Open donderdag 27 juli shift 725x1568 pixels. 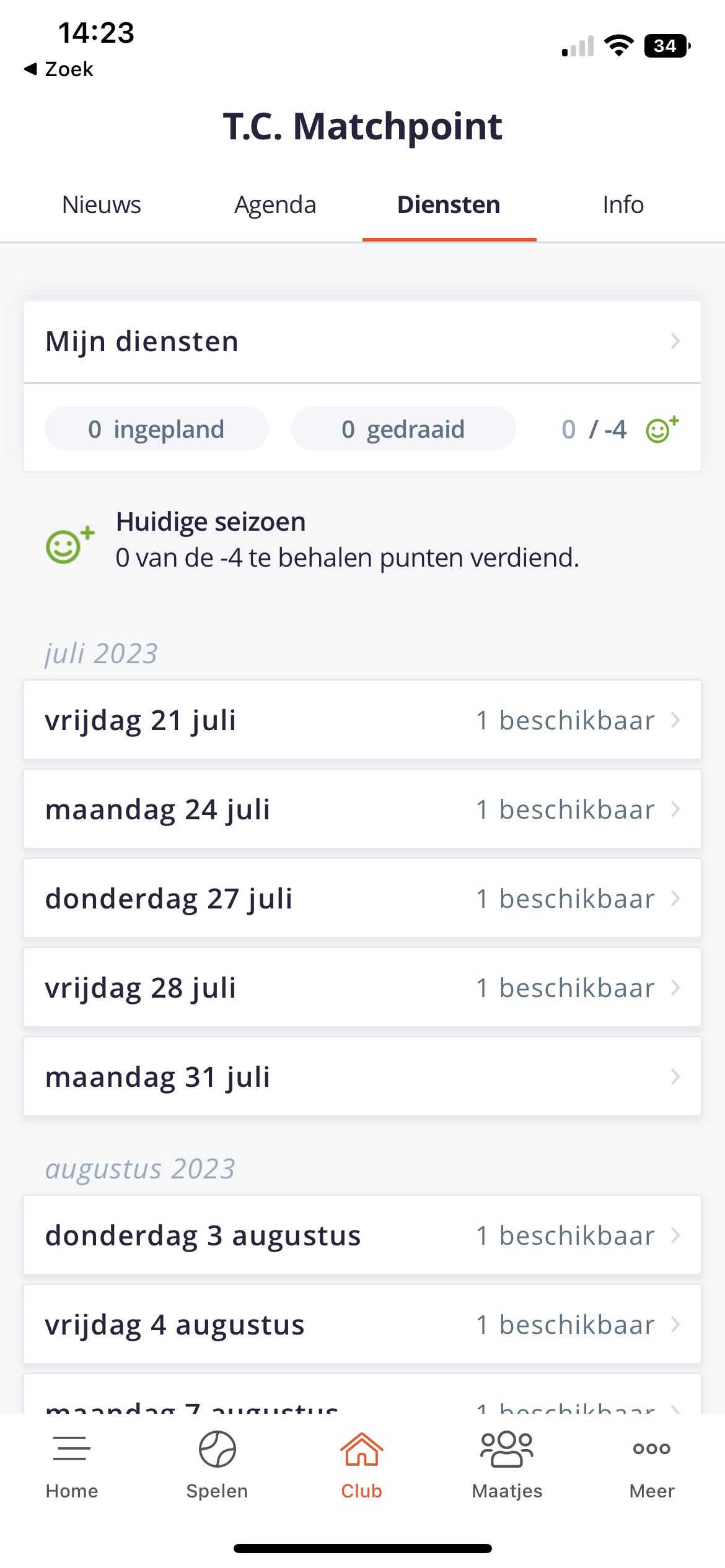tap(362, 898)
